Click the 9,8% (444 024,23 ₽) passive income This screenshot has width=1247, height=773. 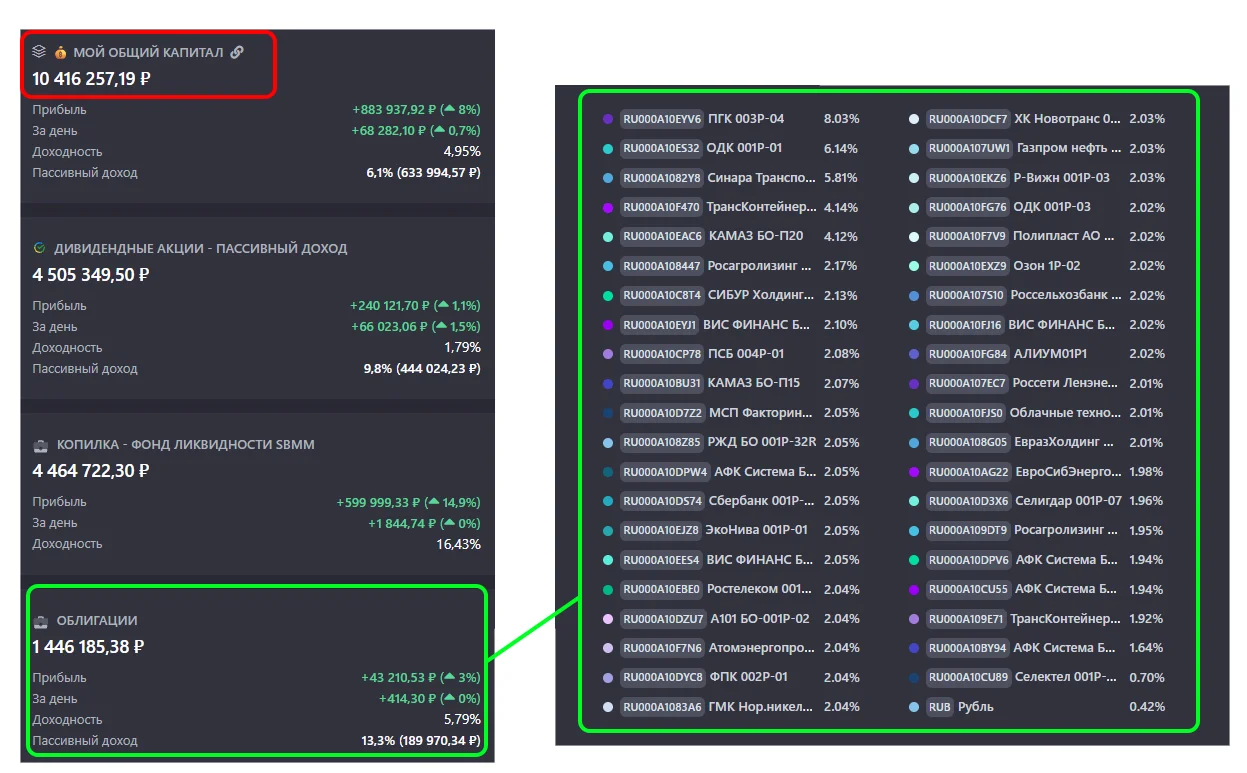423,369
